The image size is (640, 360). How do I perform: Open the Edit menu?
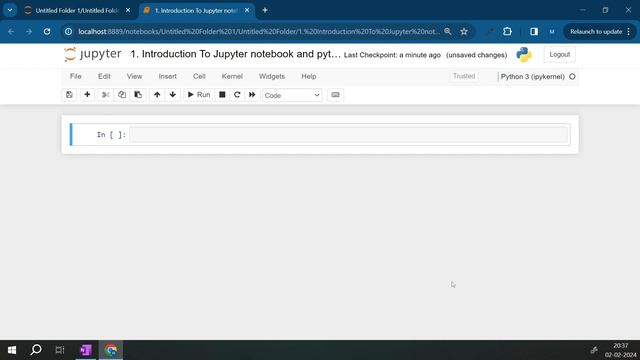(x=104, y=76)
